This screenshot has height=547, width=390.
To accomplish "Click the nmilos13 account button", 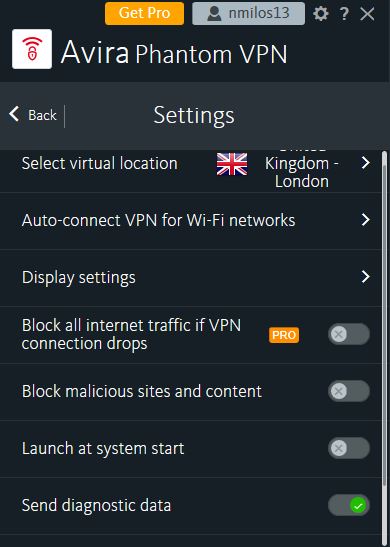I will click(x=248, y=14).
